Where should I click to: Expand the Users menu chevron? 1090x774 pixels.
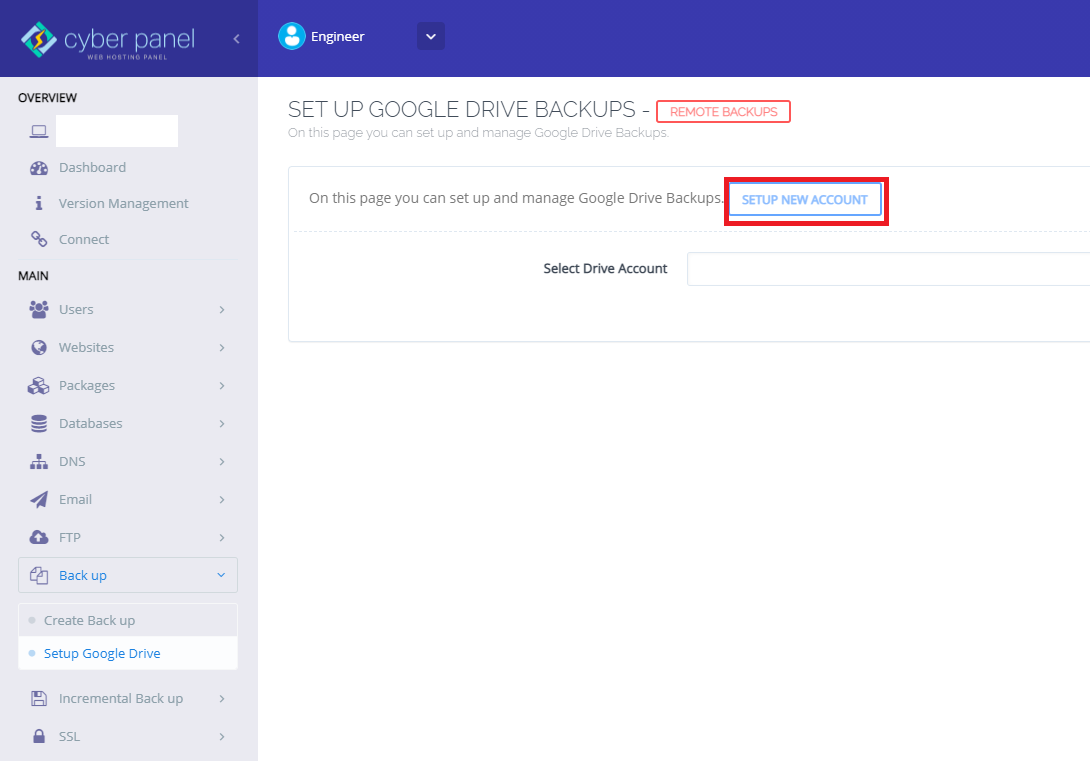(x=222, y=309)
